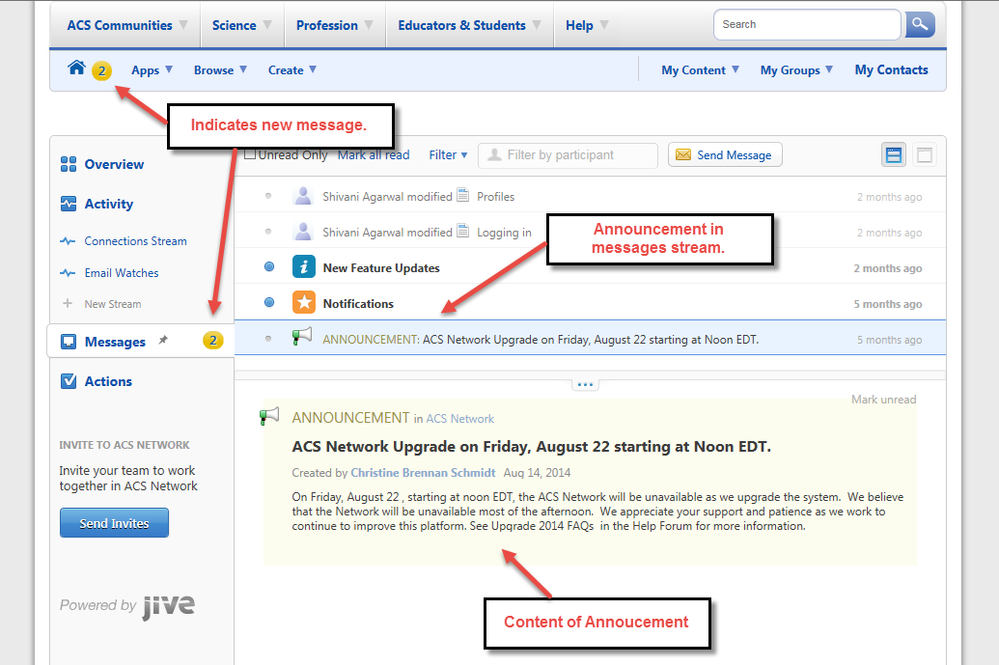The height and width of the screenshot is (665, 999).
Task: Select Overview in the left sidebar
Action: [113, 164]
